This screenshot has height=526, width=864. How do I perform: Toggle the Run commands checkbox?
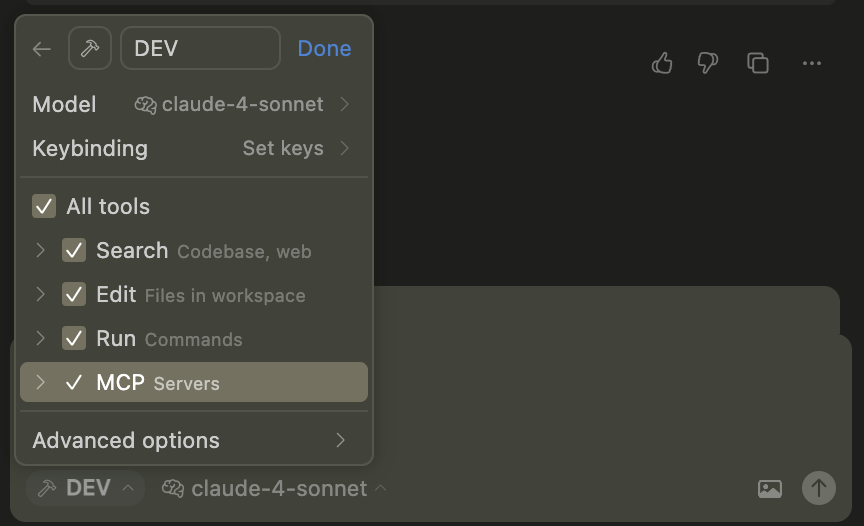point(74,338)
